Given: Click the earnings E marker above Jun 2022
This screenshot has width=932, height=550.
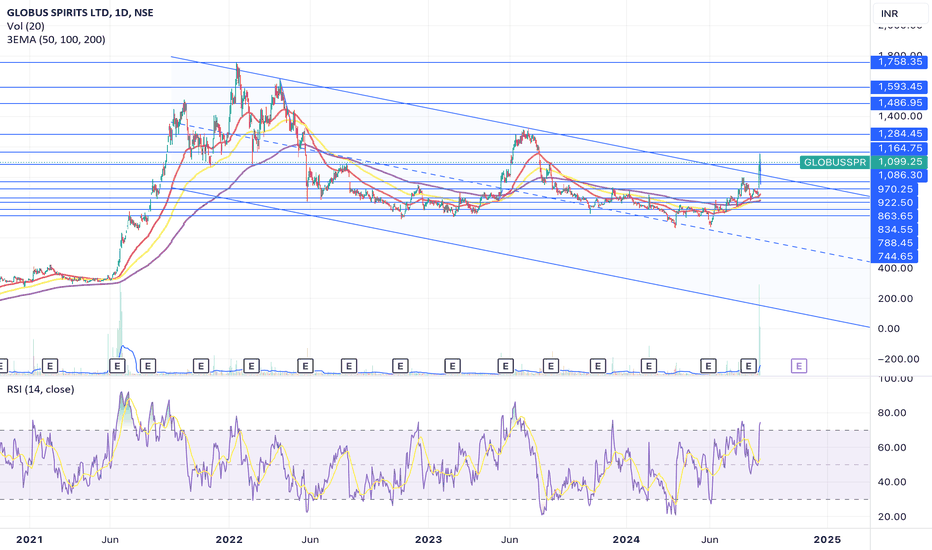Looking at the screenshot, I should (x=306, y=366).
